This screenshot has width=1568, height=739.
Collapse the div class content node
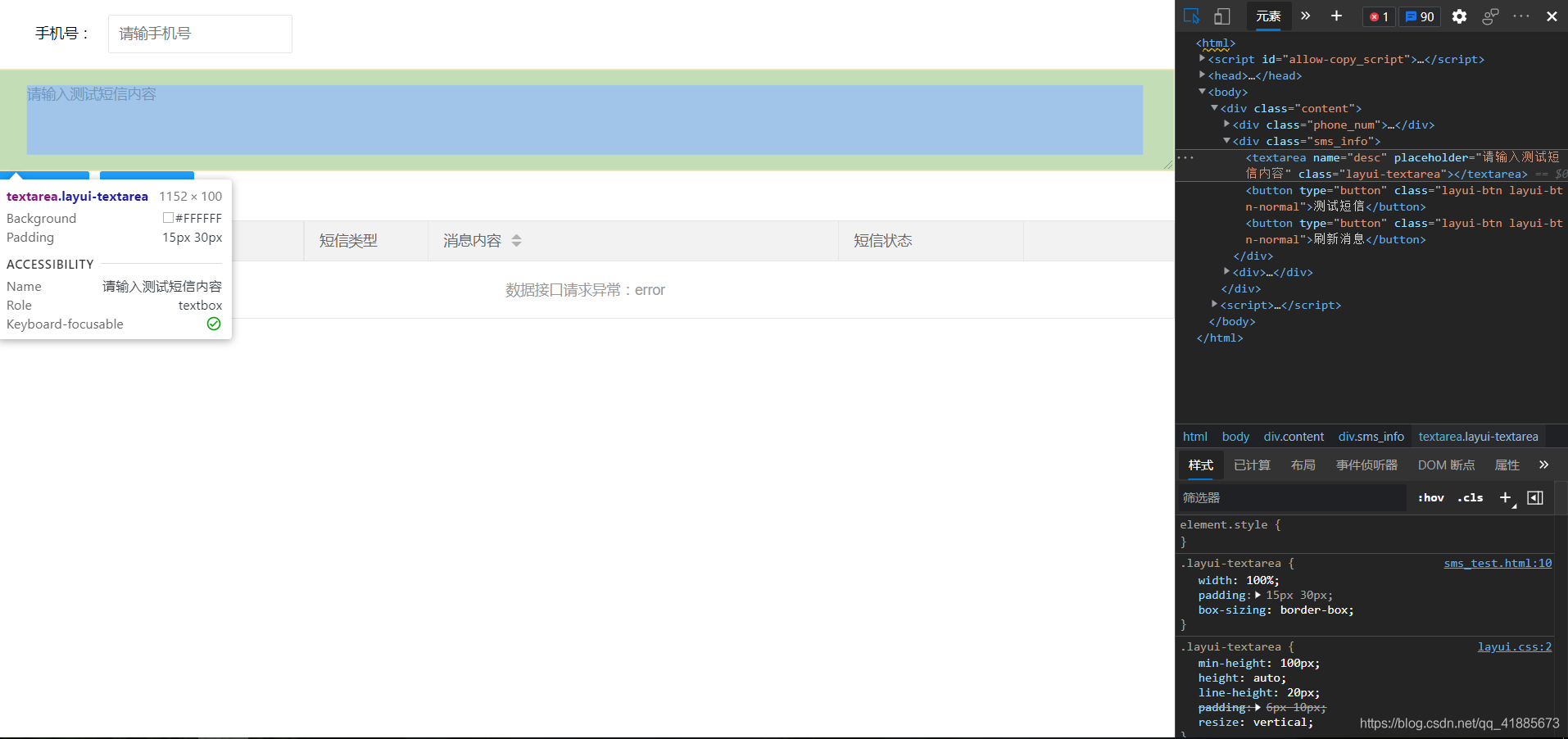pyautogui.click(x=1214, y=108)
